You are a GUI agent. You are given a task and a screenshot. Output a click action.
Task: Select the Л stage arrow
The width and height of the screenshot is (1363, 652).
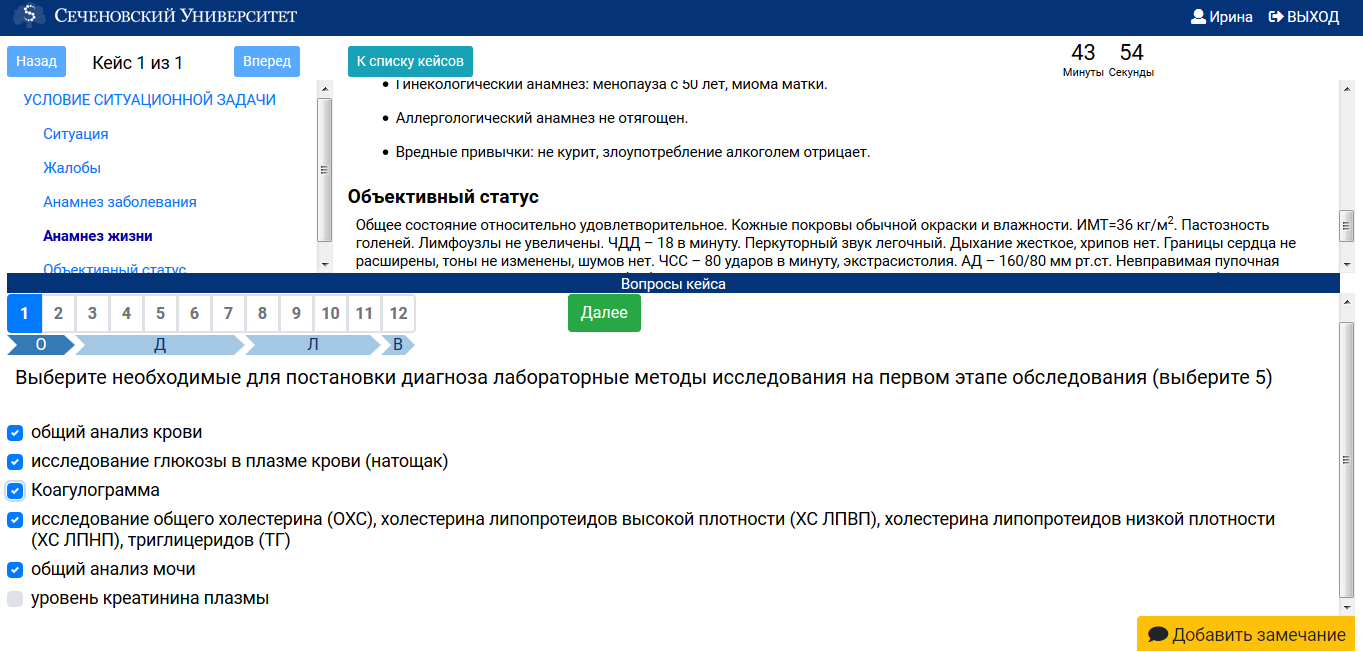point(313,344)
